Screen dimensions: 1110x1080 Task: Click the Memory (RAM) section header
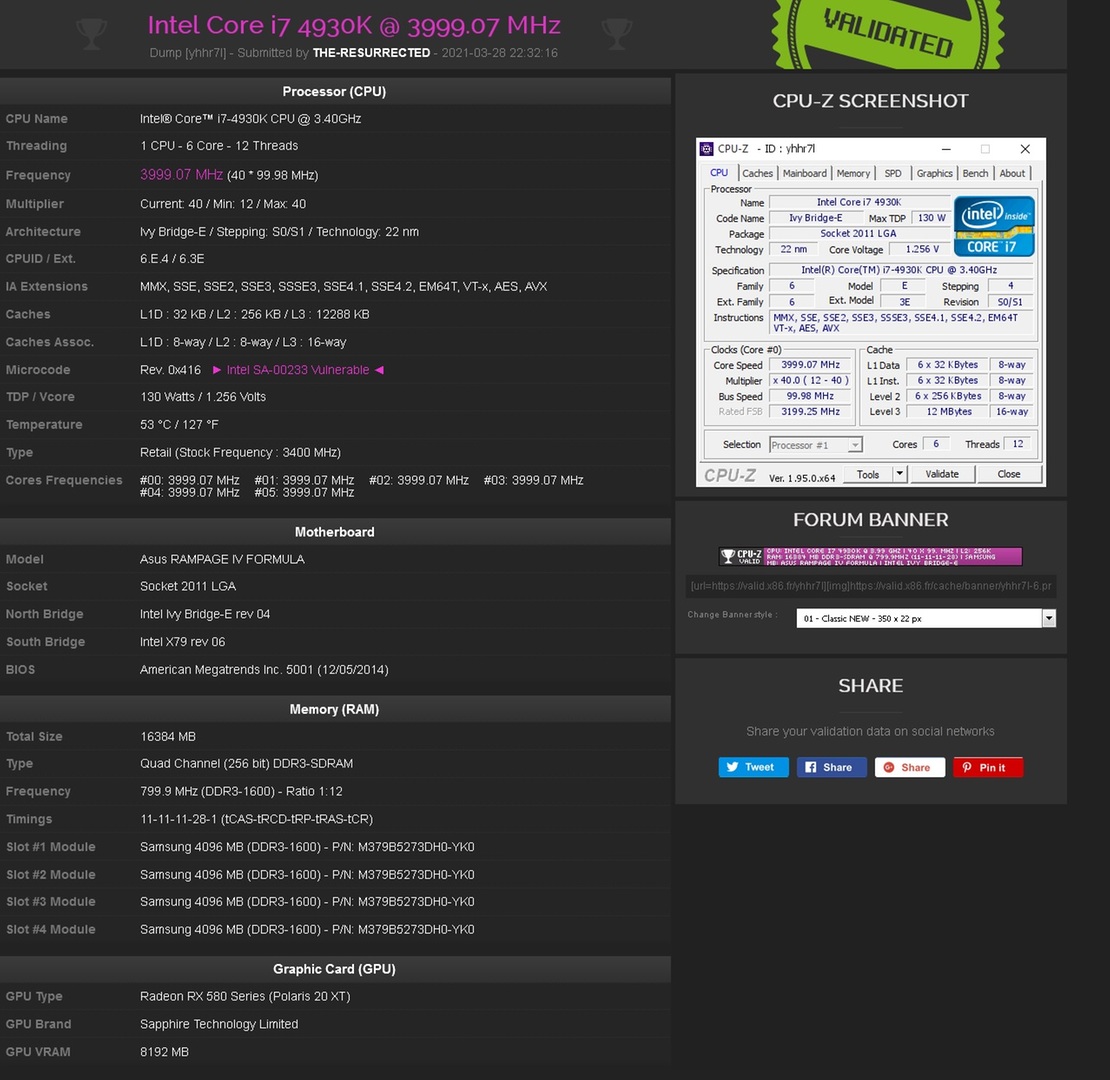pyautogui.click(x=334, y=709)
